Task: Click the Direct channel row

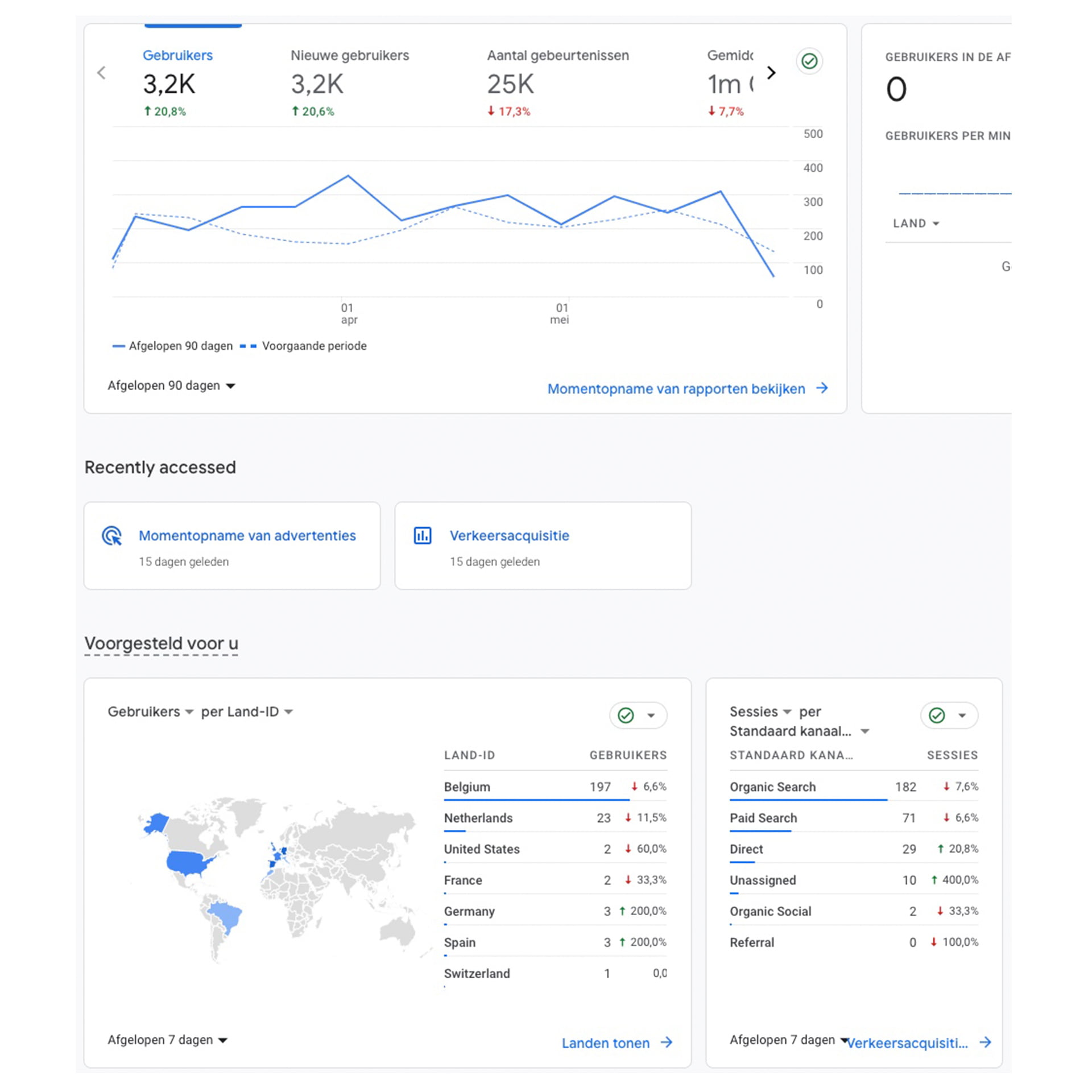Action: point(854,849)
